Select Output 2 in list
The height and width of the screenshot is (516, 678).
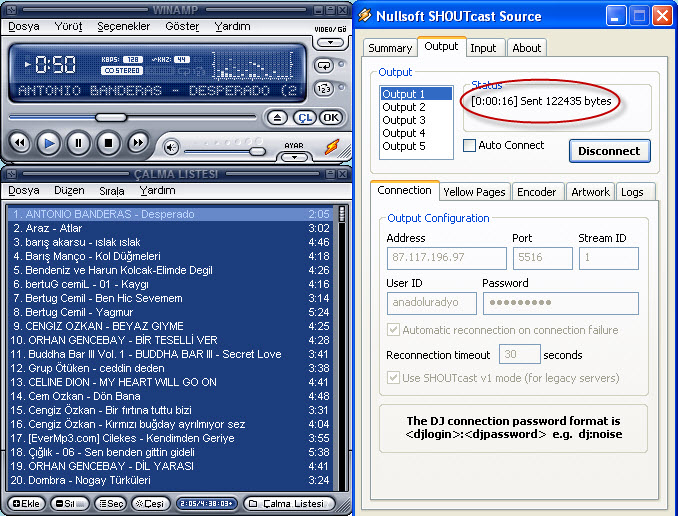[x=416, y=107]
